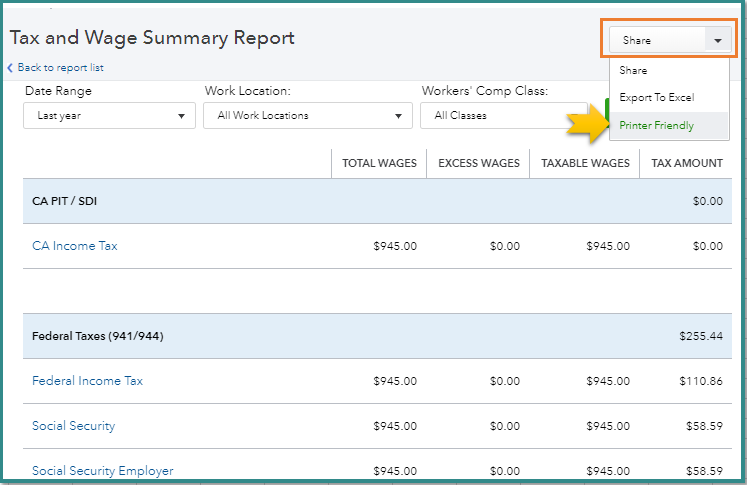Screen dimensions: 747x485
Task: Click the $110.86 Federal Income Tax amount
Action: tap(701, 381)
